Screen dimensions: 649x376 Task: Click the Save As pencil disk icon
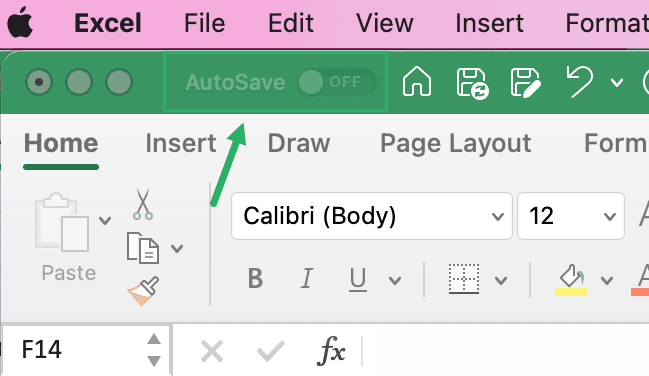pos(525,83)
